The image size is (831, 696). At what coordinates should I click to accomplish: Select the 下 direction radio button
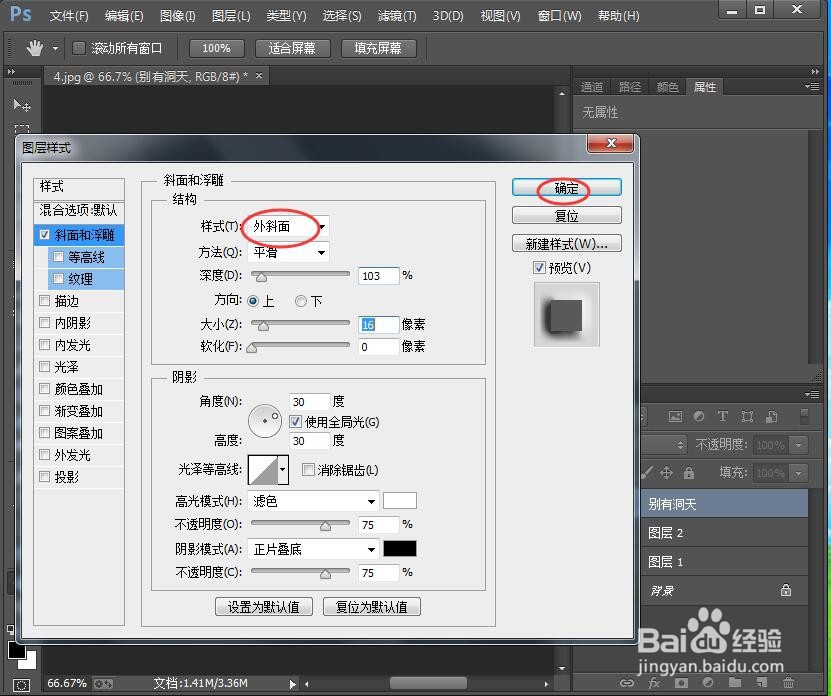[300, 302]
